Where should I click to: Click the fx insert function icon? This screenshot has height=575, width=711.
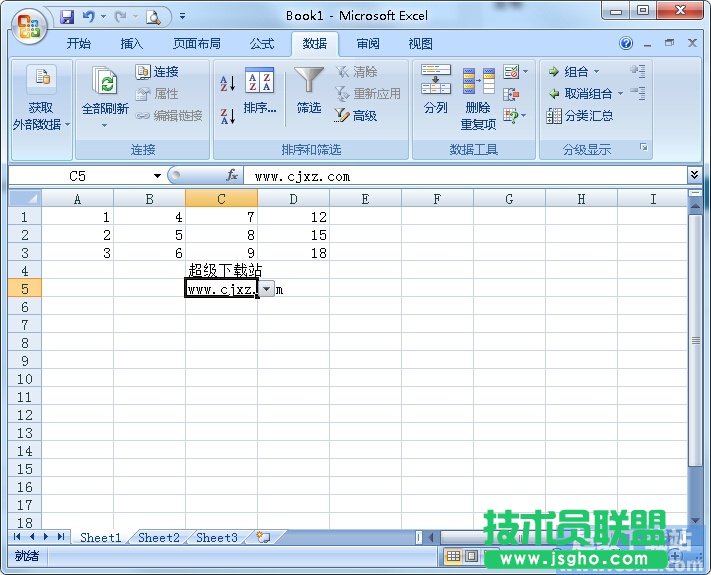click(232, 176)
